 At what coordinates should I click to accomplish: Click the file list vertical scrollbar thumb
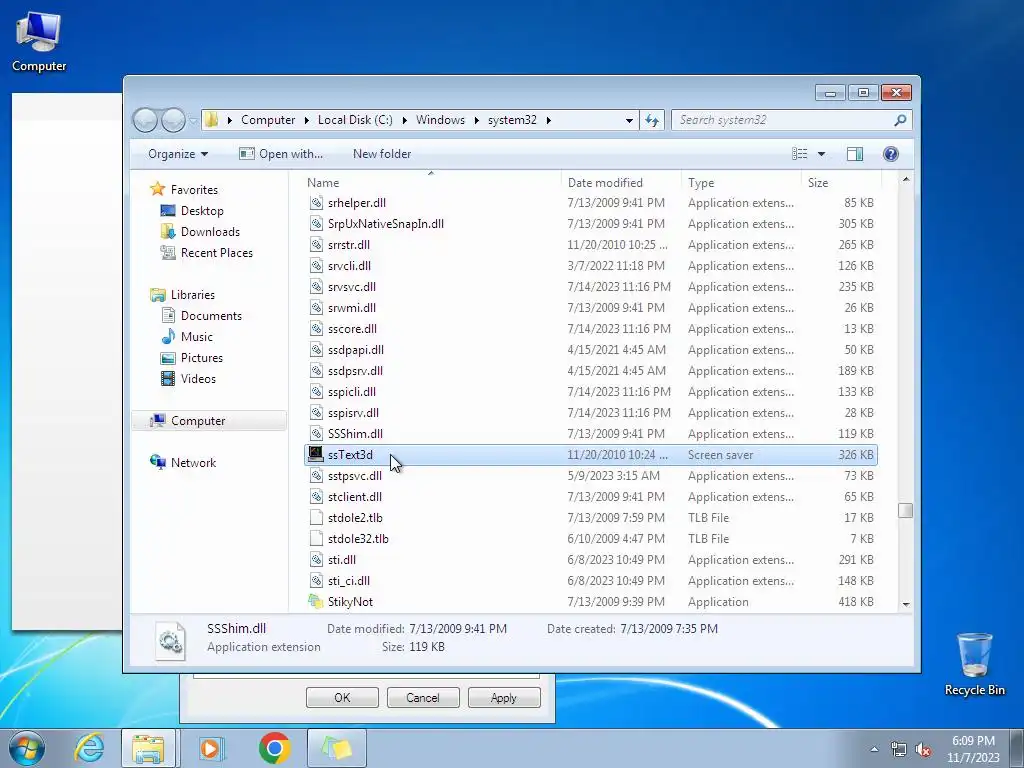coord(905,510)
